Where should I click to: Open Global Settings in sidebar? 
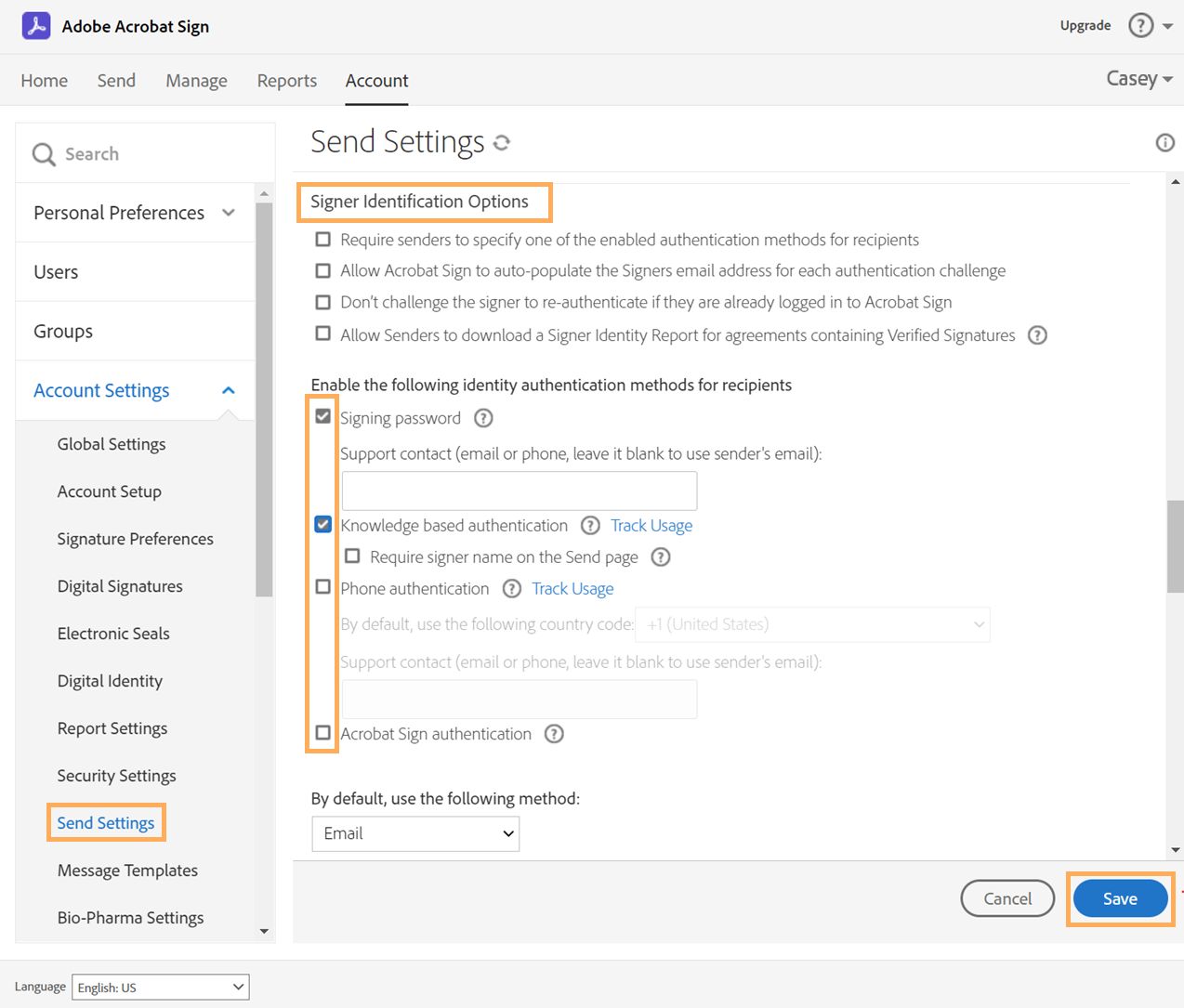112,444
